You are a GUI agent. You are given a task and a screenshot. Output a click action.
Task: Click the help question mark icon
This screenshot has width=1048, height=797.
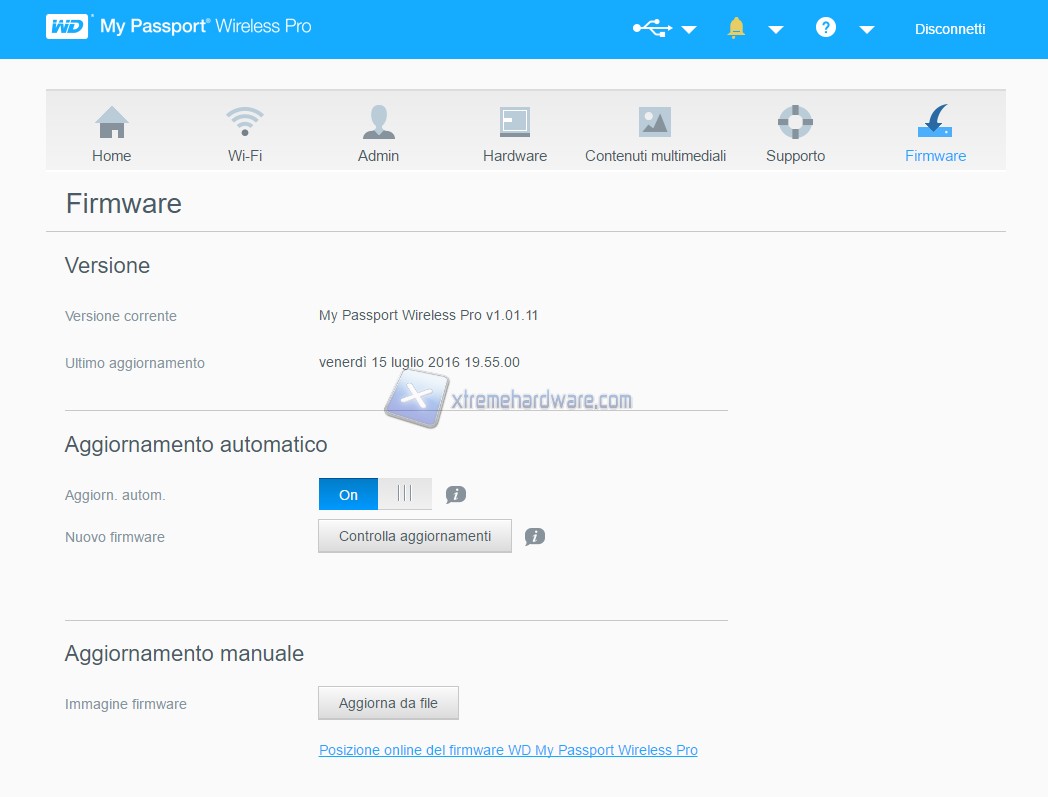pyautogui.click(x=825, y=28)
